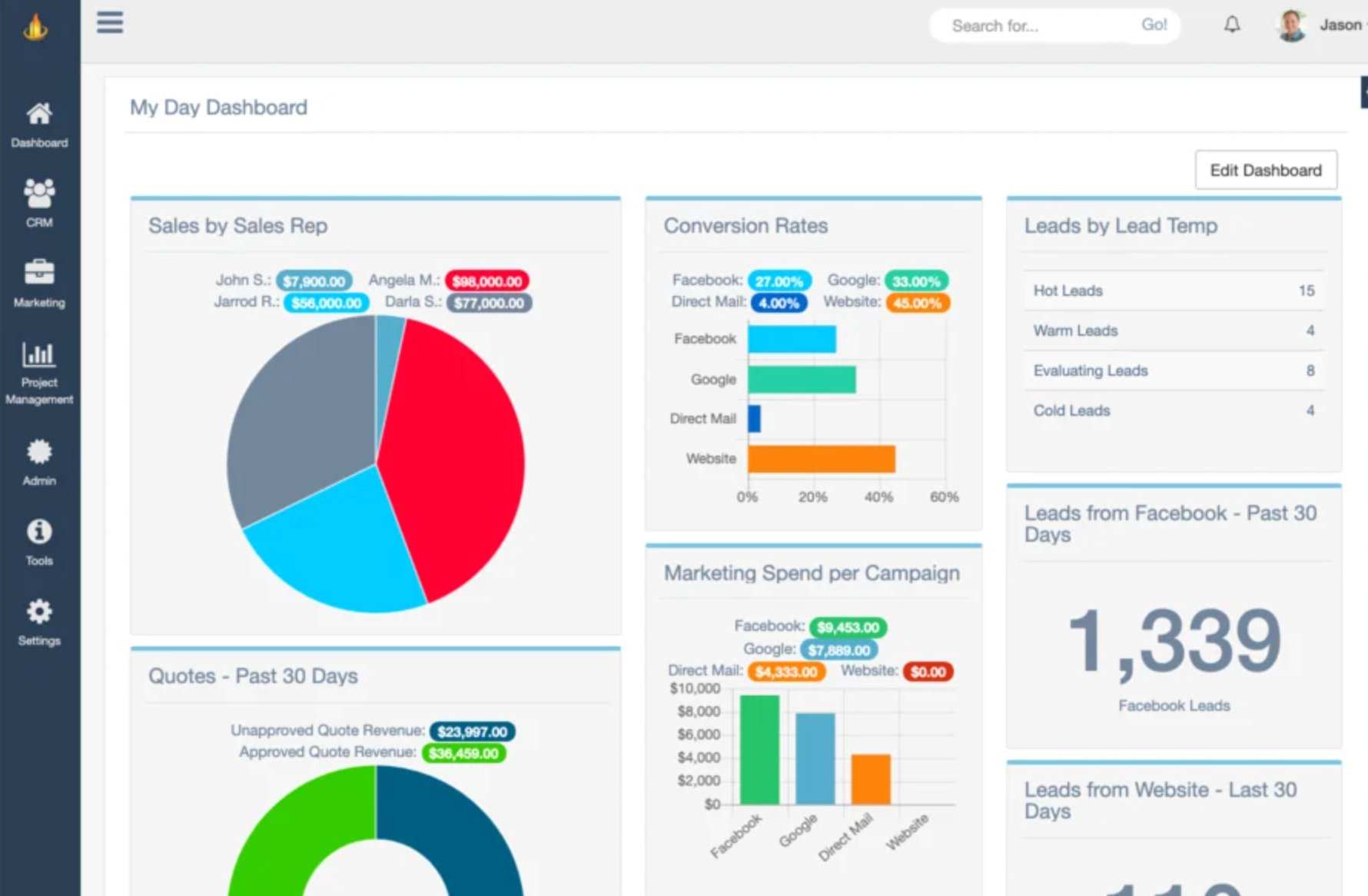Click the Facebook Leads caption

coord(1174,705)
